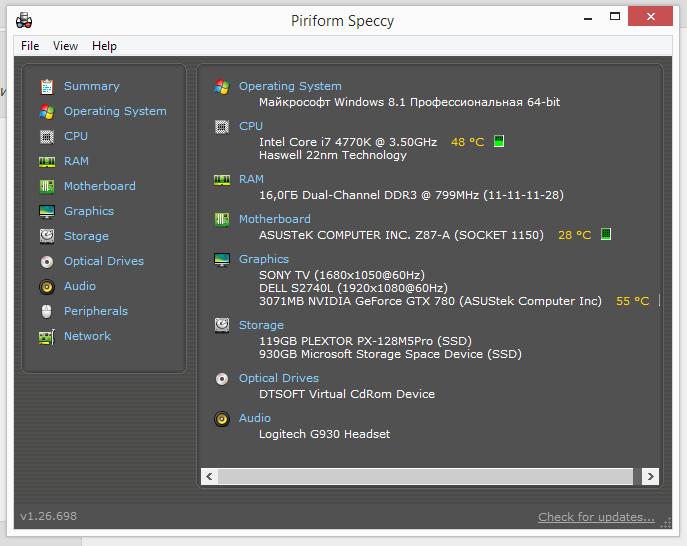
Task: Click the Graphics monitor icon in summary panel
Action: coord(222,259)
